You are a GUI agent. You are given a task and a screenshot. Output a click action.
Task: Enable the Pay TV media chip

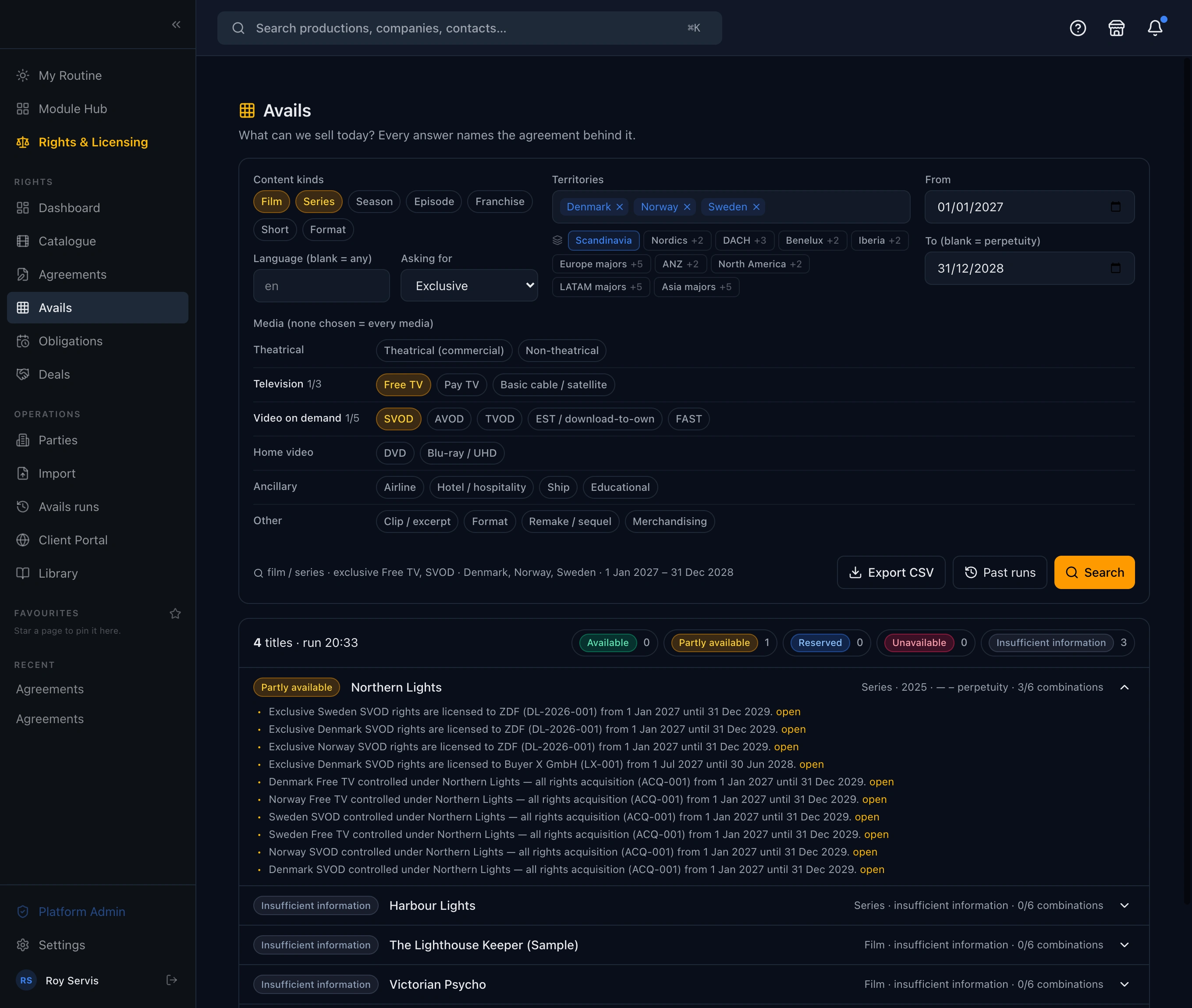[x=461, y=384]
